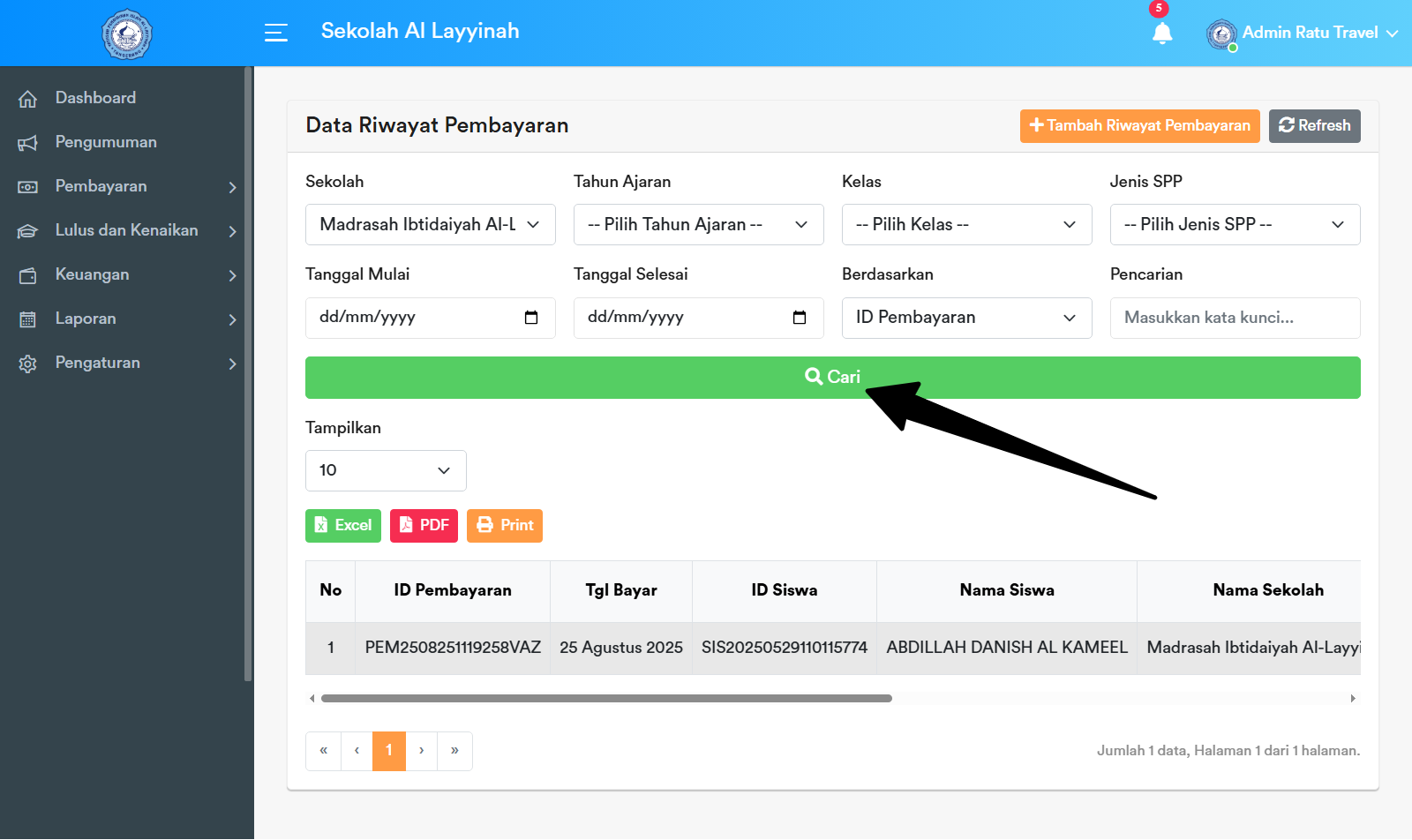Click the hamburger menu icon
The width and height of the screenshot is (1412, 840).
coord(276,33)
